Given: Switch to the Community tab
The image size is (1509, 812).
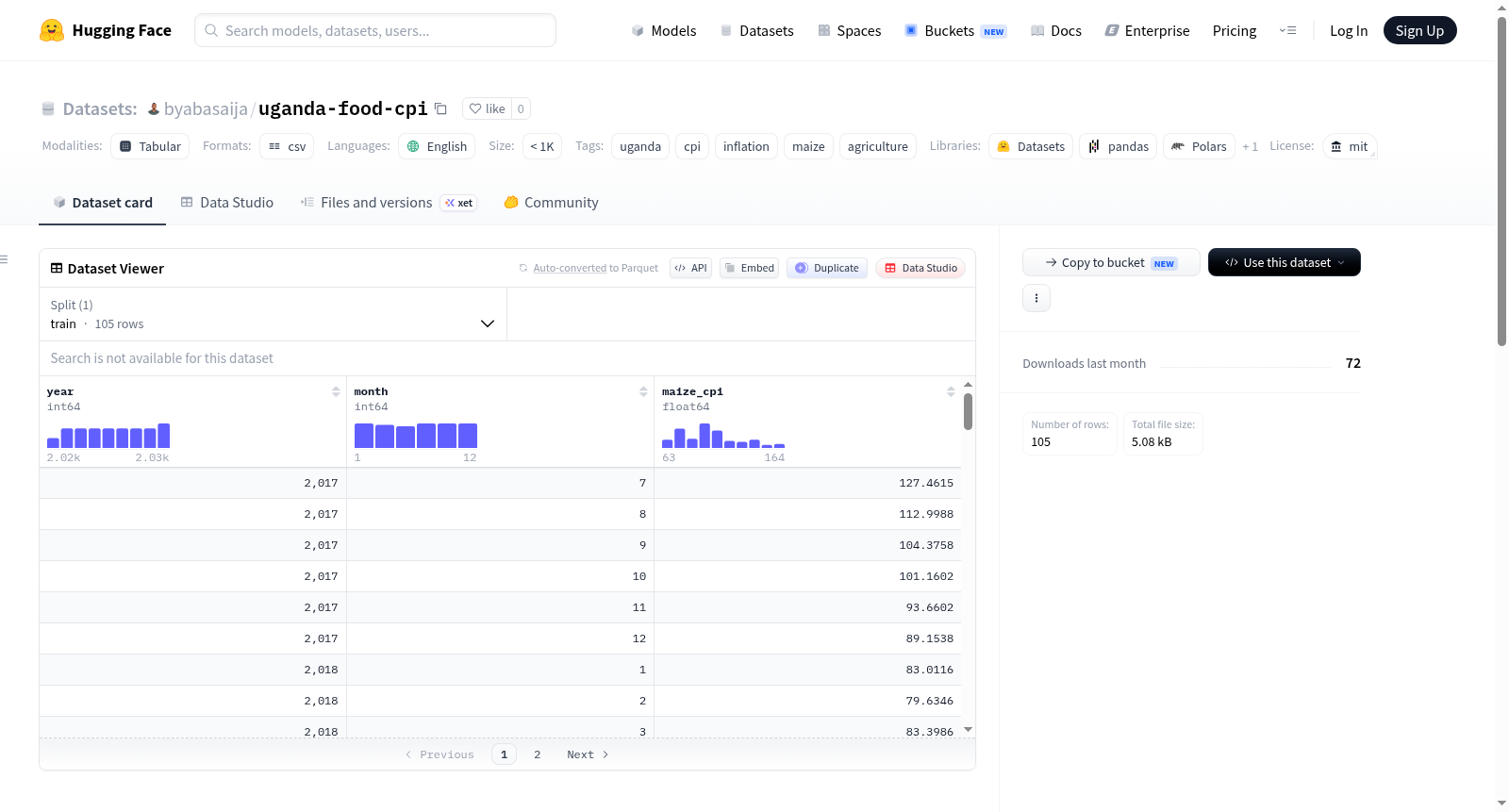Looking at the screenshot, I should [x=551, y=203].
